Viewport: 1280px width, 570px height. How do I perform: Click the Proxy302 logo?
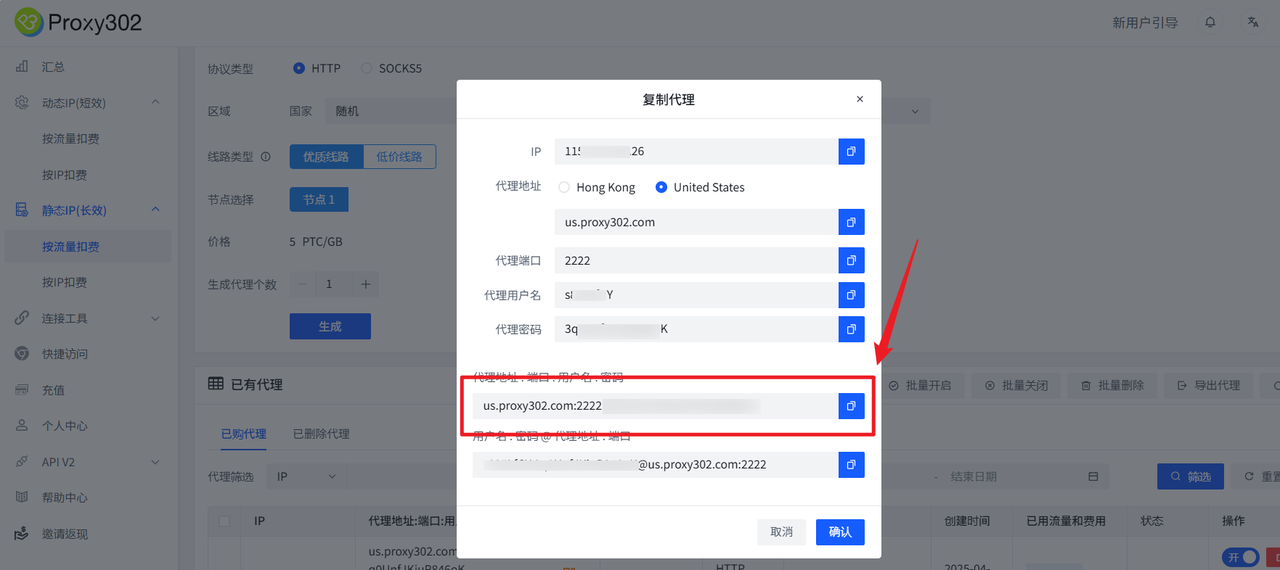tap(78, 21)
